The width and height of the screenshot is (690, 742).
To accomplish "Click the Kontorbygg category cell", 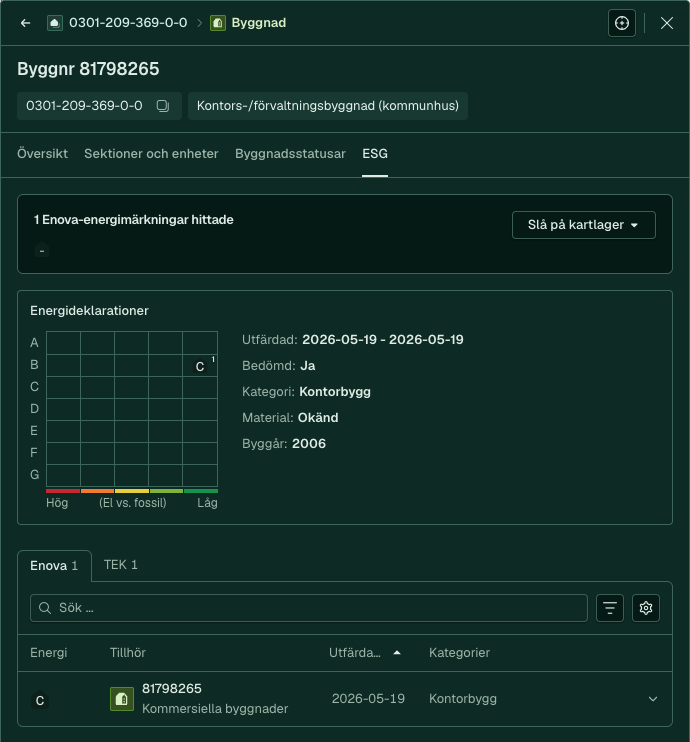I will [463, 698].
